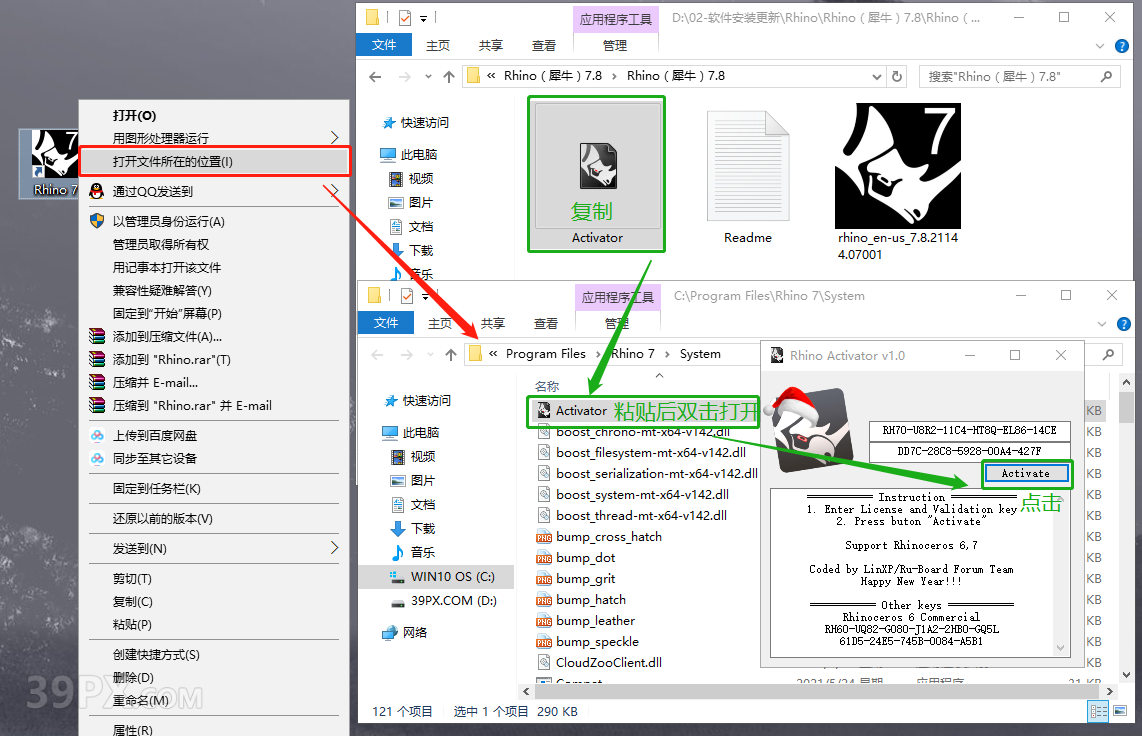Switch the System window to large icons view
Viewport: 1142px width, 736px height.
click(1119, 711)
